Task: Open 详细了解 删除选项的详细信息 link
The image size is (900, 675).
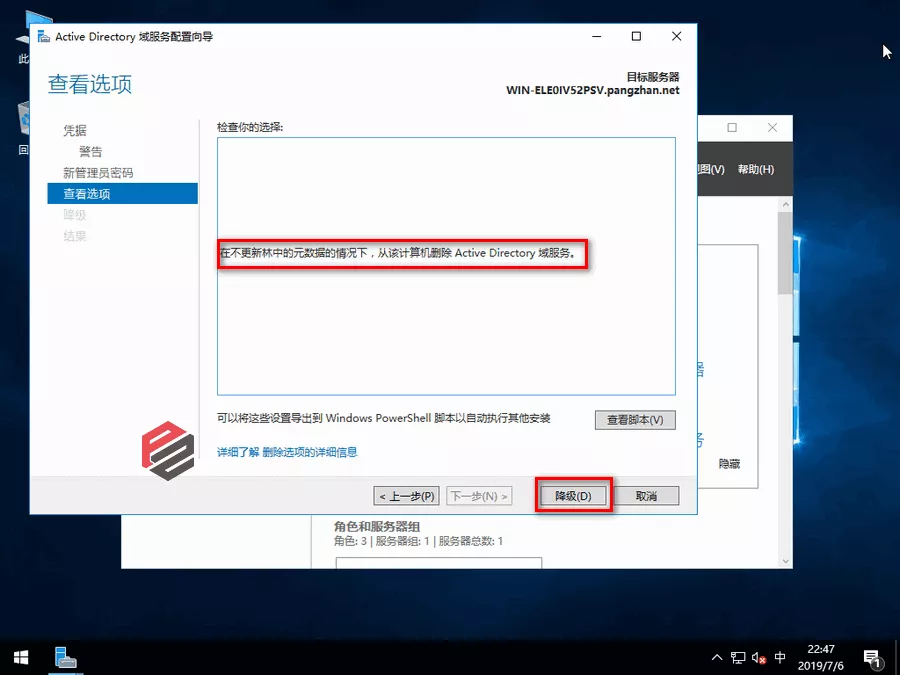Action: pos(287,452)
